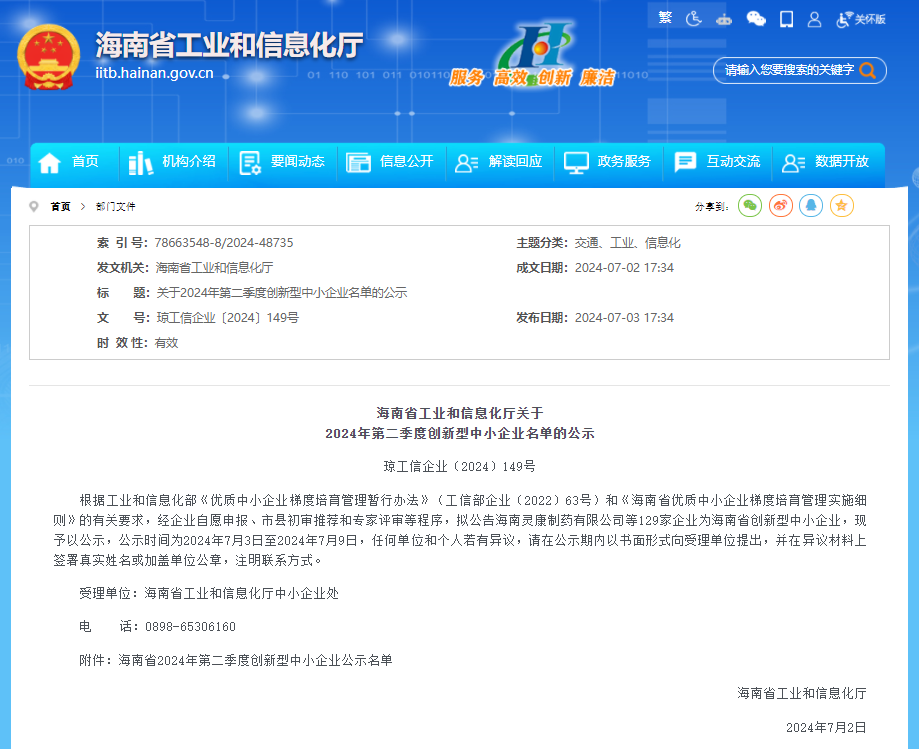Open 数据开放 navigation menu
The width and height of the screenshot is (919, 749).
pos(826,162)
